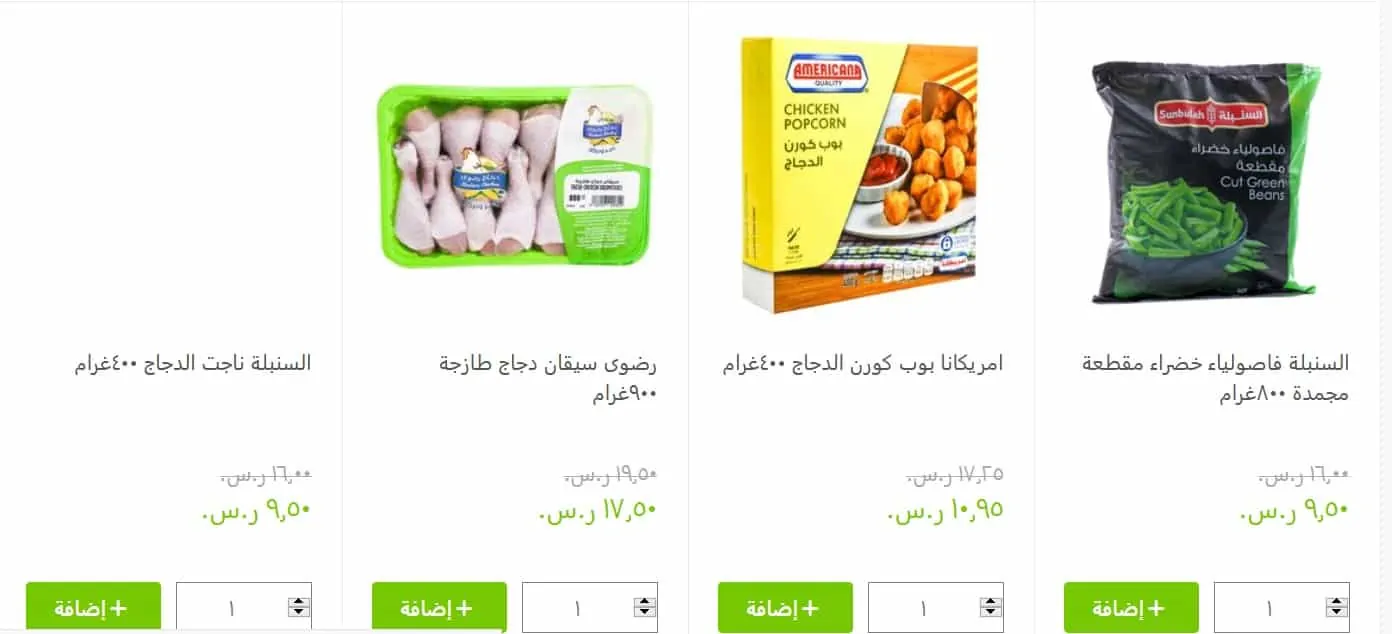Add Radwa fresh chicken drumsticks to cart
Screen dimensions: 1392x634
click(439, 607)
